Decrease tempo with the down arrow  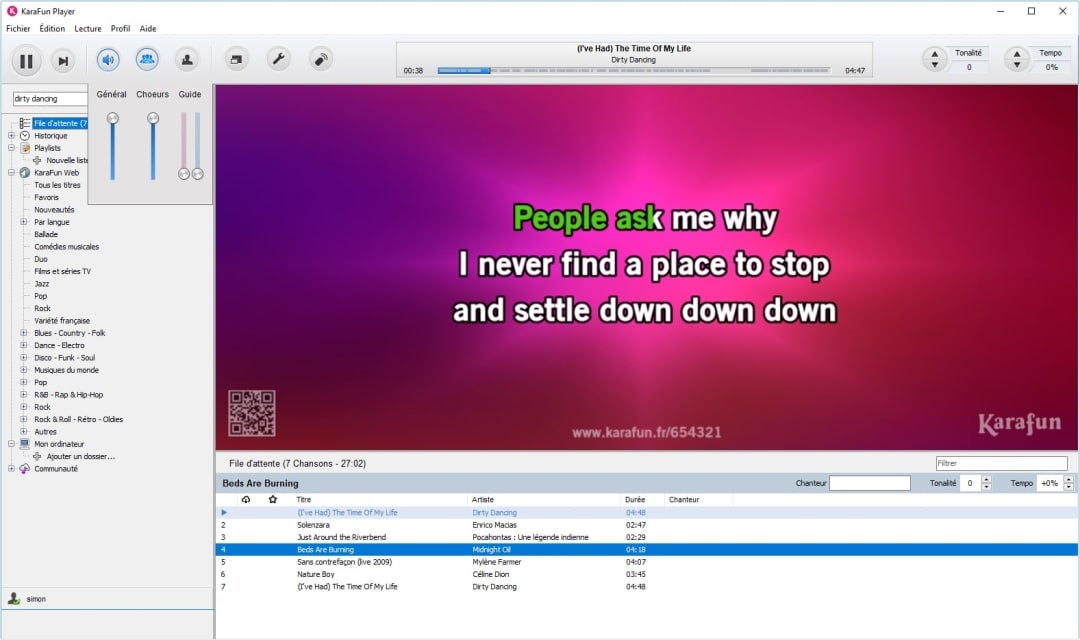pyautogui.click(x=1017, y=66)
